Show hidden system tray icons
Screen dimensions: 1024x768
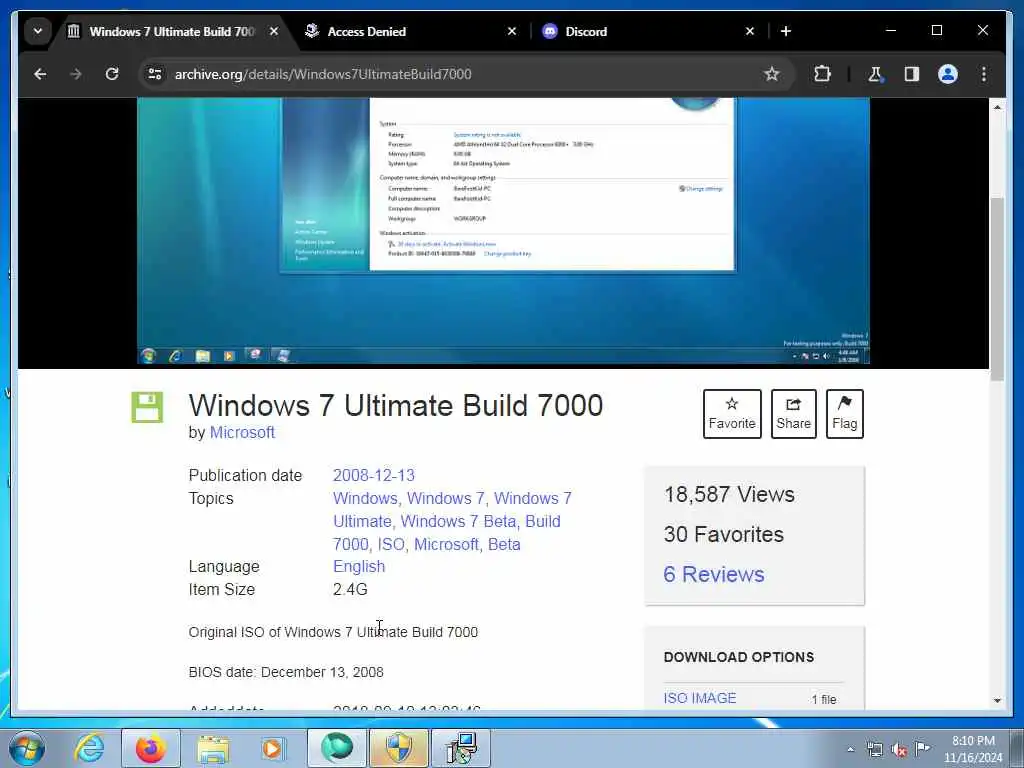pyautogui.click(x=850, y=749)
